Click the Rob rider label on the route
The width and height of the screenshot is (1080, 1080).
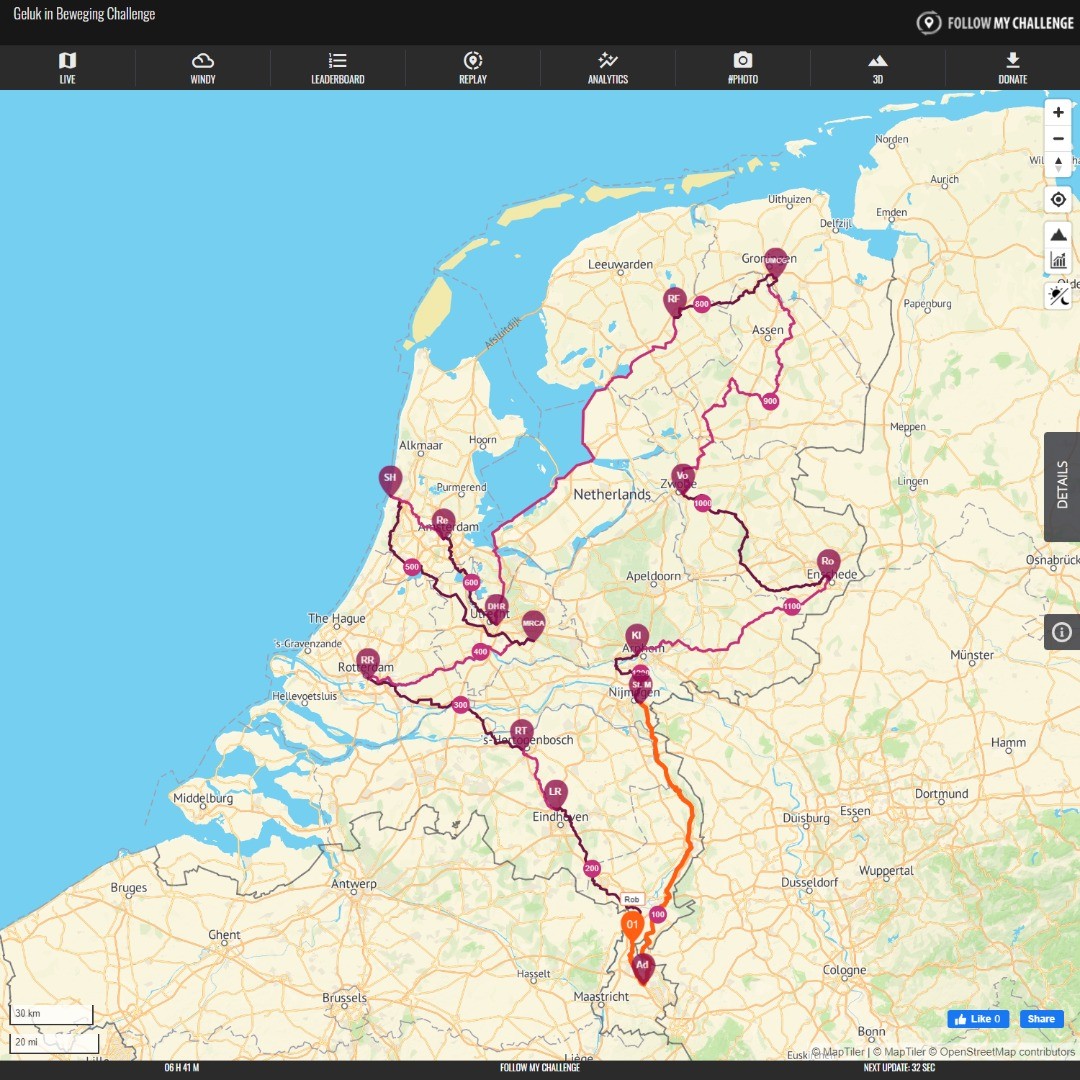coord(632,899)
